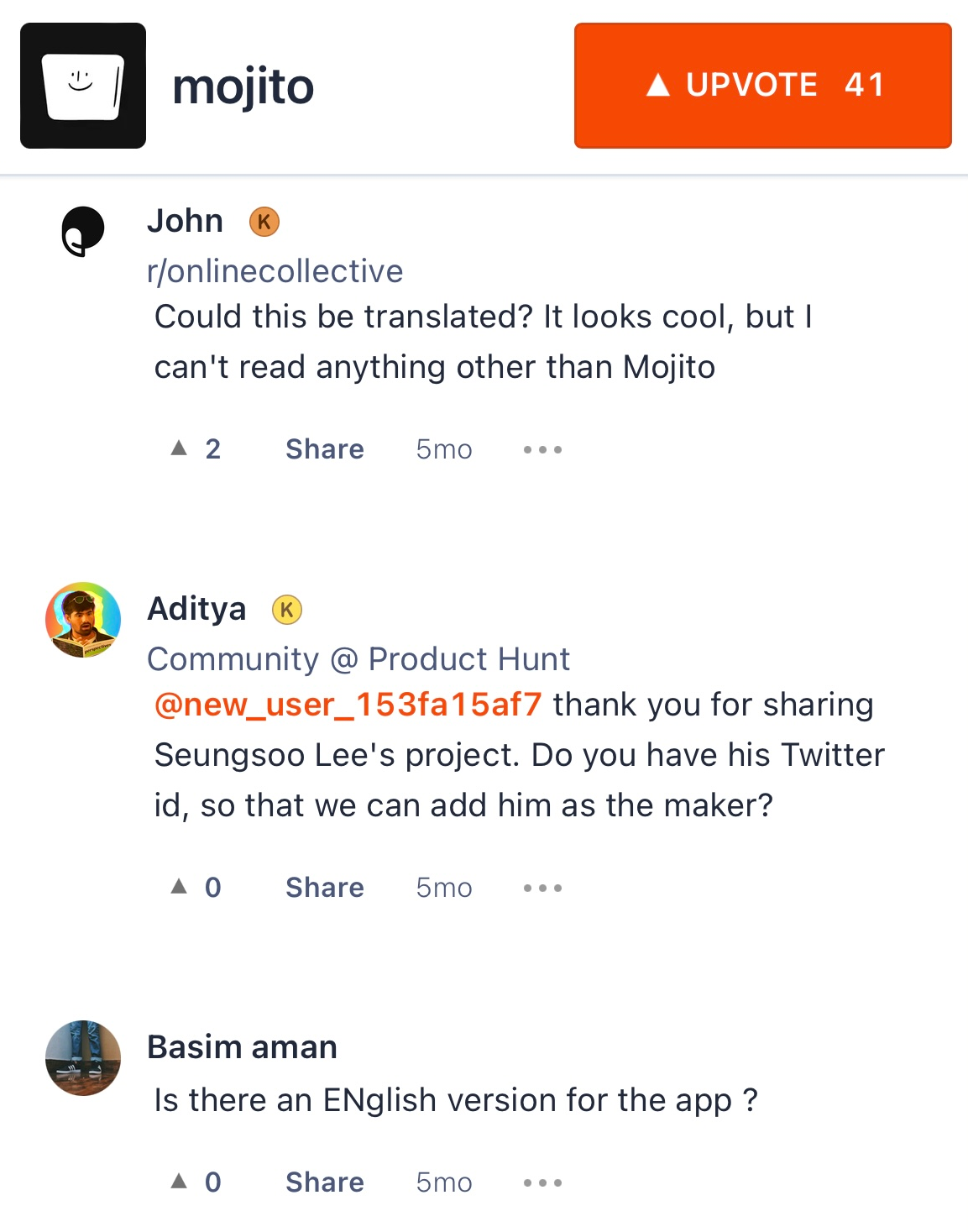Upvote Aditya's comment
Image resolution: width=968 pixels, height=1232 pixels.
click(x=196, y=888)
